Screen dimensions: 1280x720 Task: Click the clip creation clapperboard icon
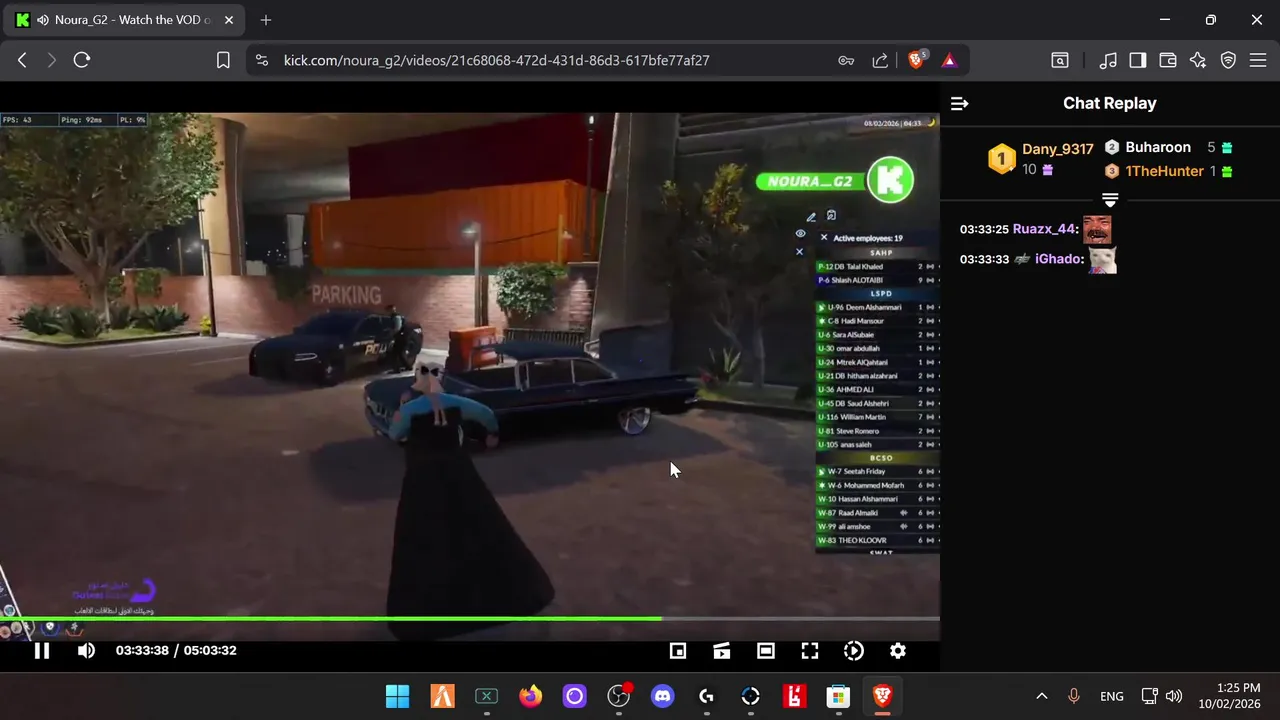(722, 651)
